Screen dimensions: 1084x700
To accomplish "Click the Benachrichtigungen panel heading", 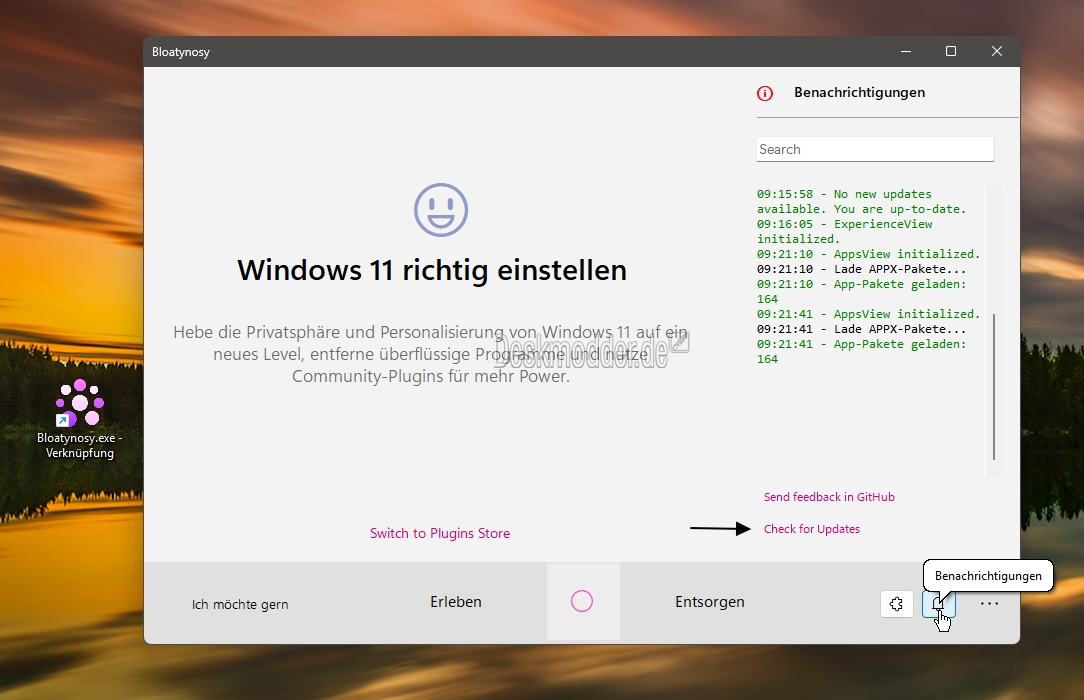I will (859, 93).
